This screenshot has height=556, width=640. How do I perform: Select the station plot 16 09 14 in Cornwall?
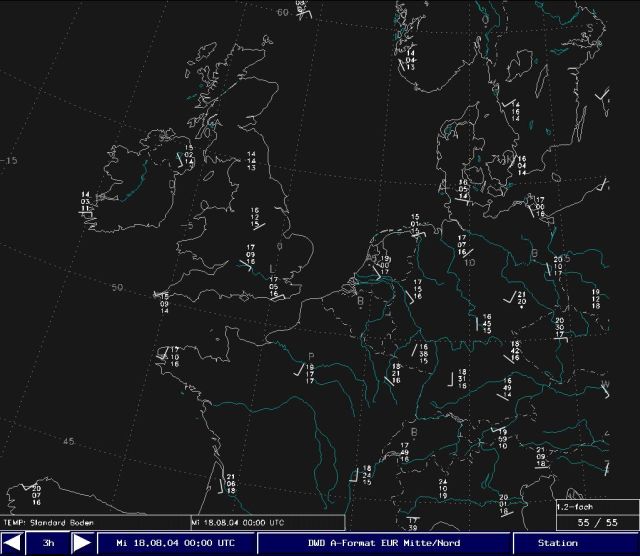tap(164, 303)
